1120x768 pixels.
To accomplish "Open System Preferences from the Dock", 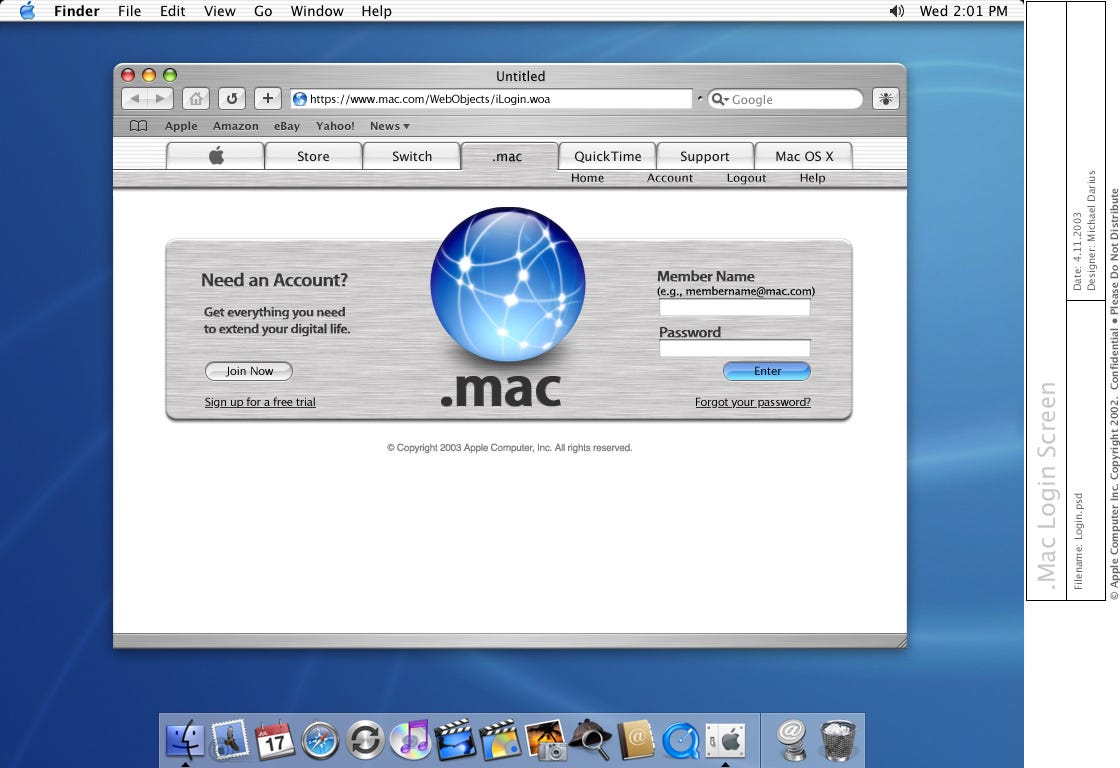I will click(x=726, y=740).
